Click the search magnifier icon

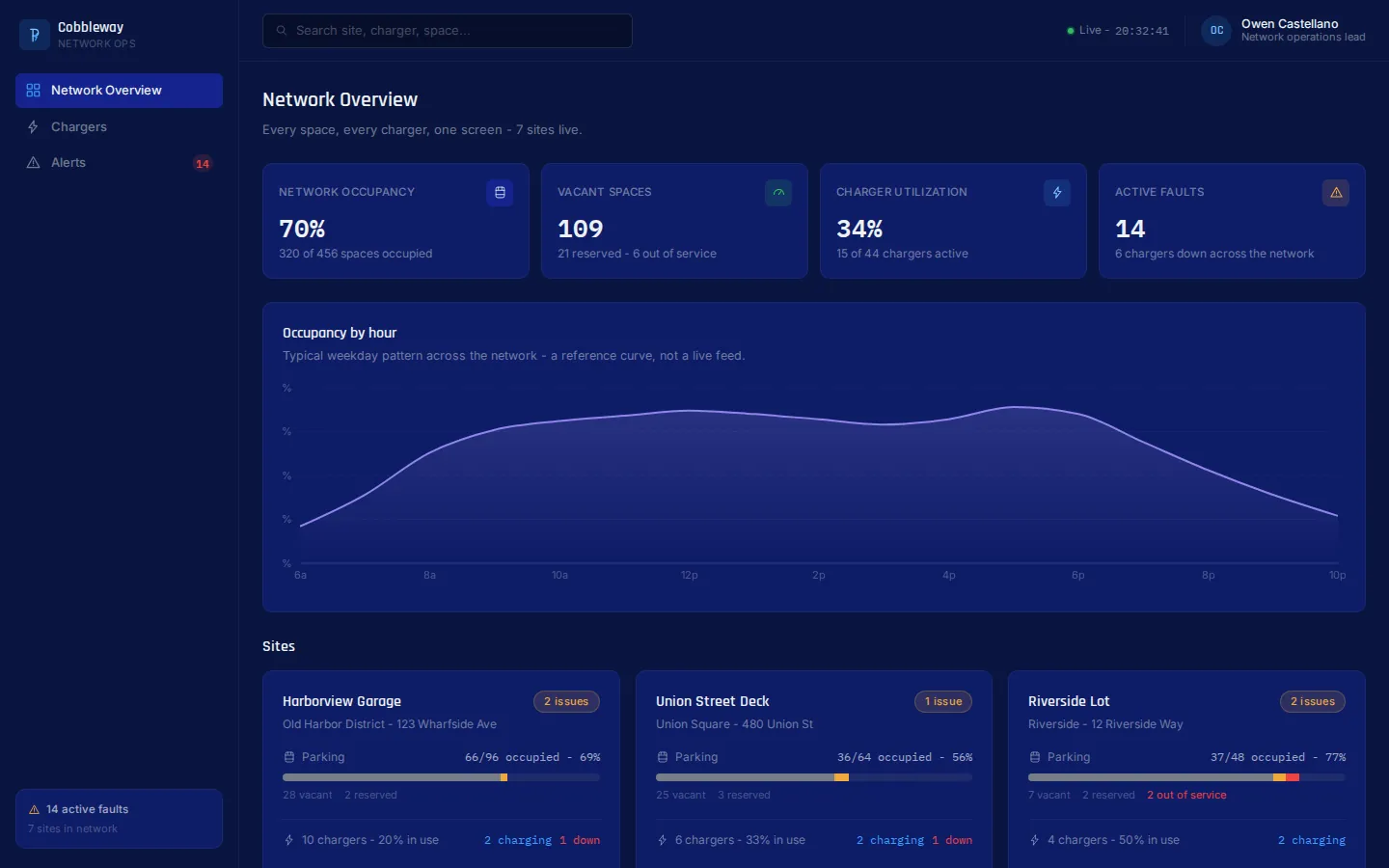pos(282,31)
